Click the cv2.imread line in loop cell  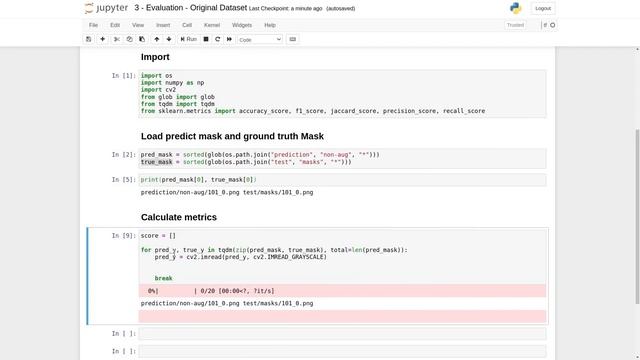[240, 257]
